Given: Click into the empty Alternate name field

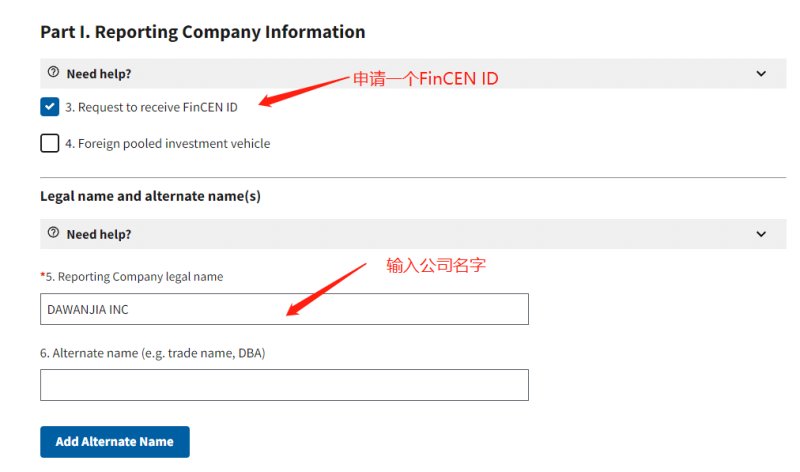Looking at the screenshot, I should 284,385.
